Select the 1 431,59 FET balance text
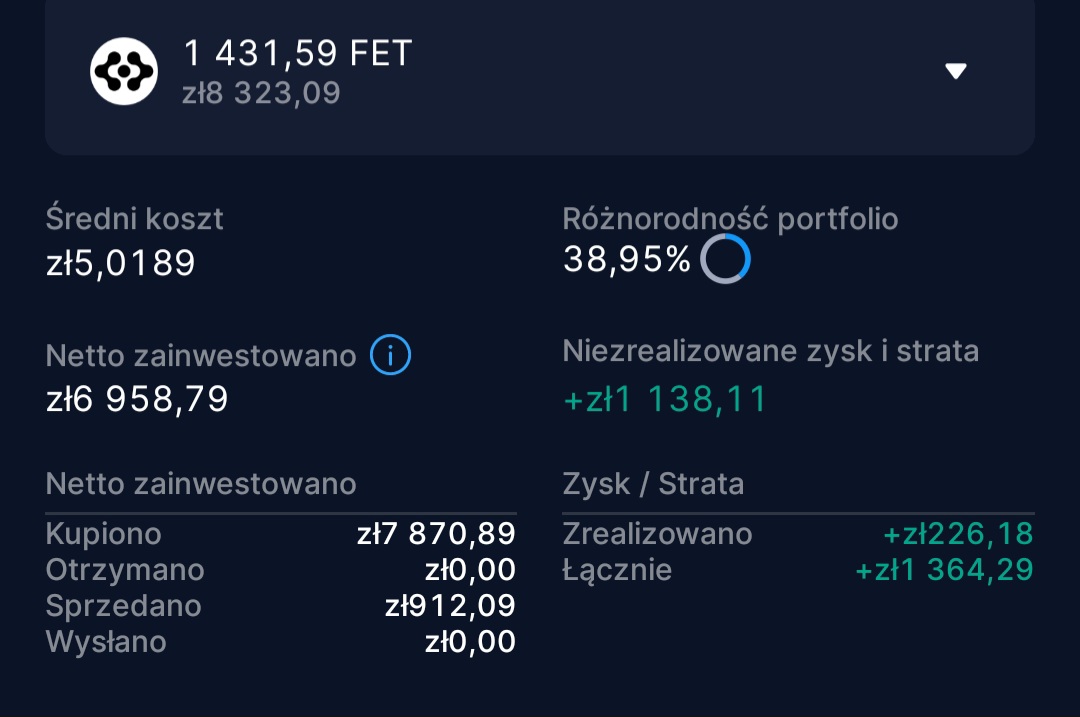The width and height of the screenshot is (1080, 717). (x=298, y=53)
